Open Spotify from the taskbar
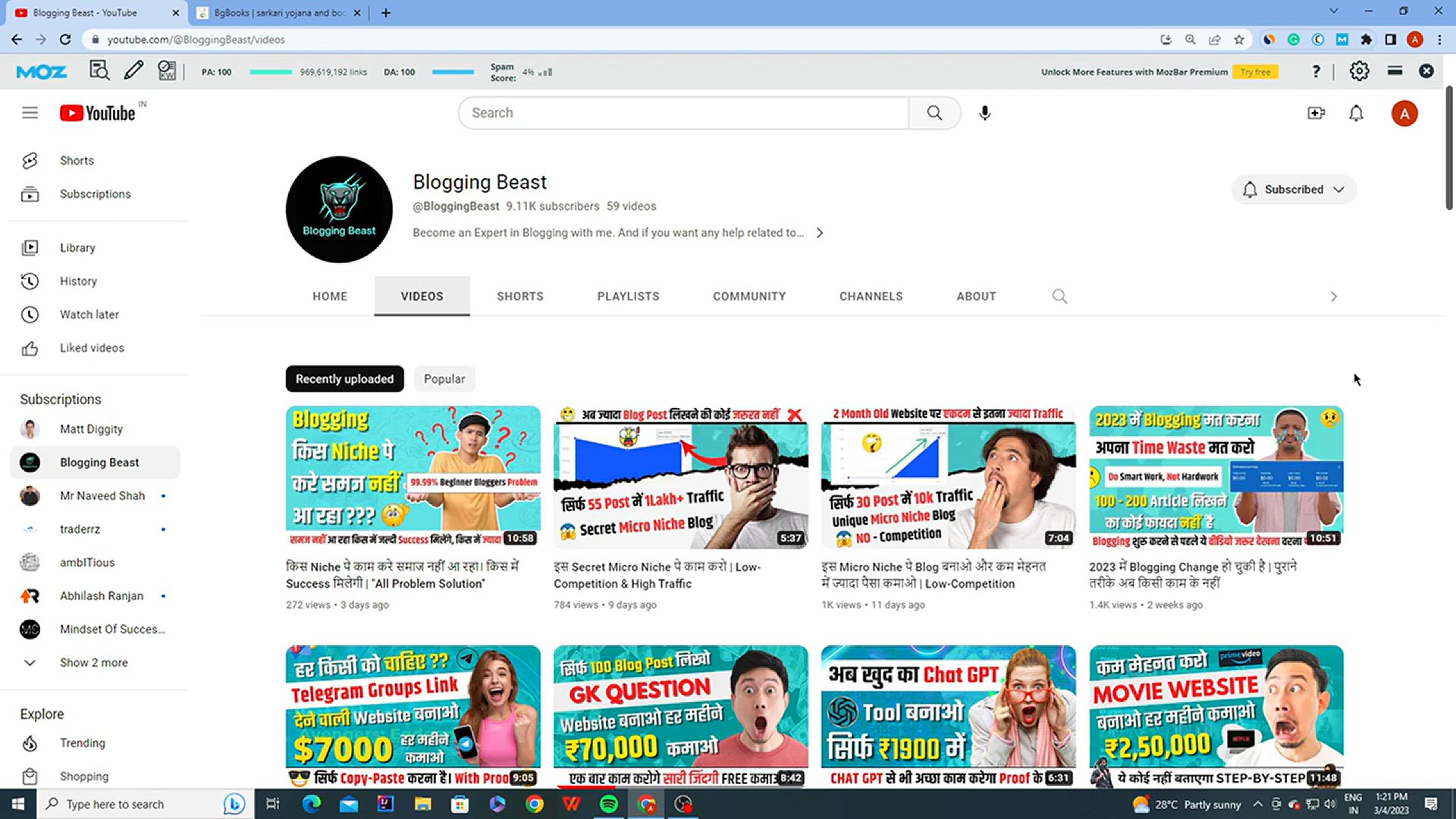This screenshot has height=819, width=1456. 608,804
